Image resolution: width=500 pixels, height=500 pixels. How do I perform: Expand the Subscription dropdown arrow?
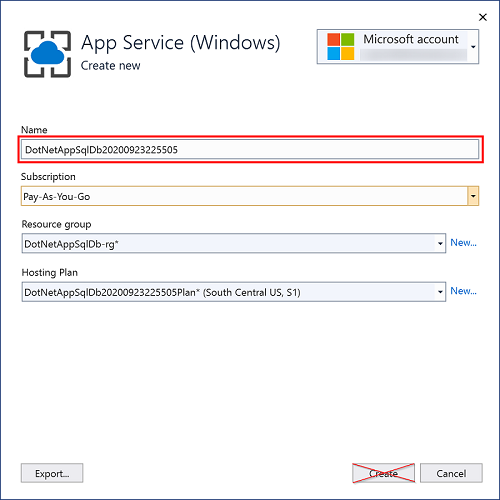point(473,196)
